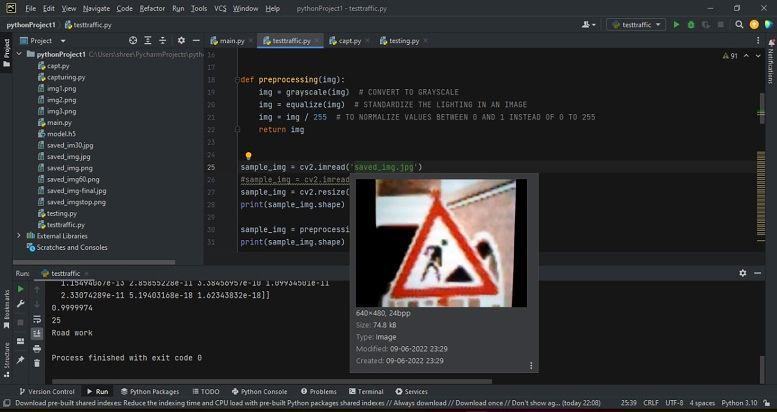
Task: Click the wrench icon in Run panel
Action: click(20, 304)
